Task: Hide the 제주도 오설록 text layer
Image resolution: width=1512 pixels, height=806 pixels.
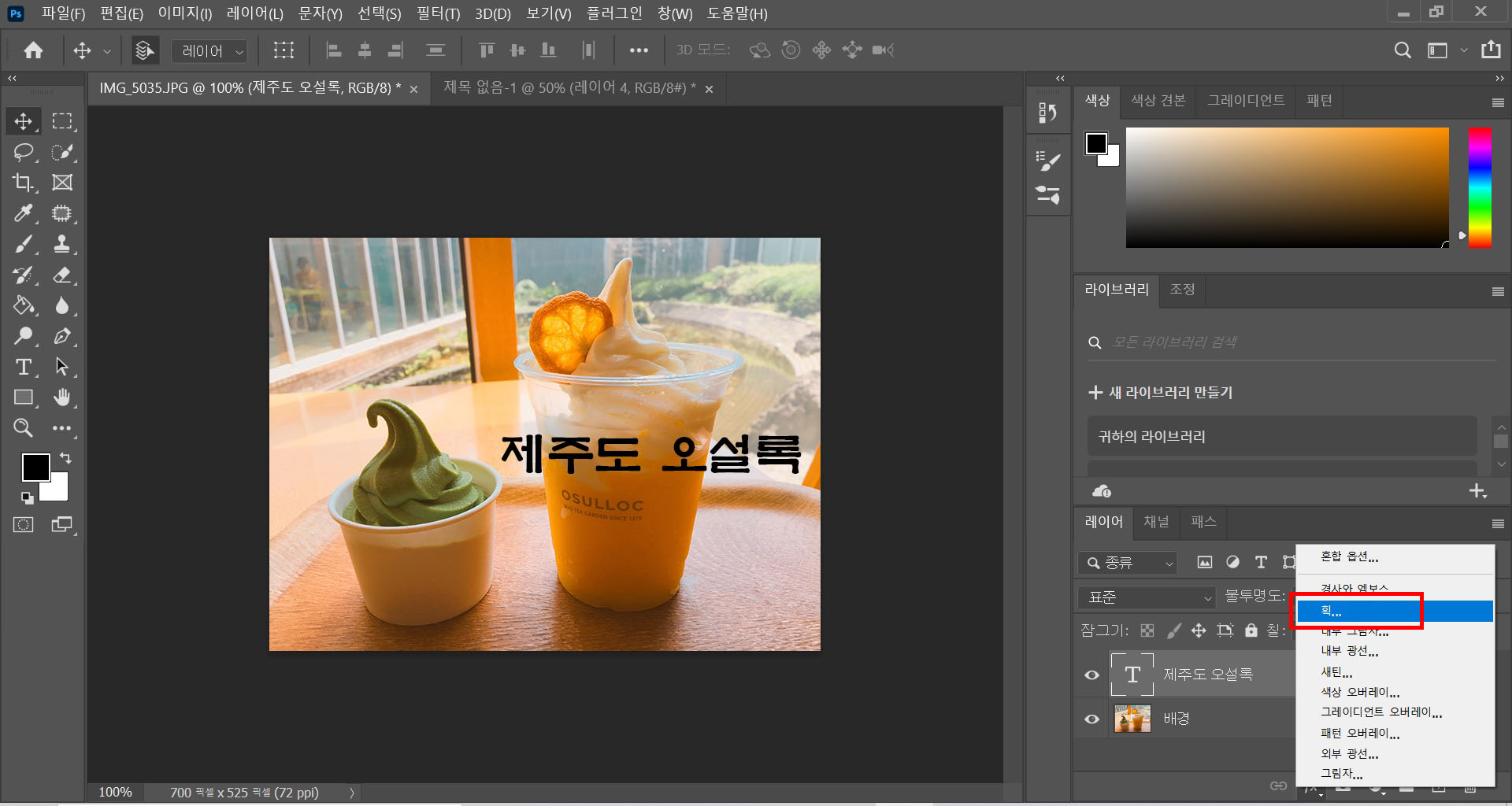Action: coord(1091,675)
